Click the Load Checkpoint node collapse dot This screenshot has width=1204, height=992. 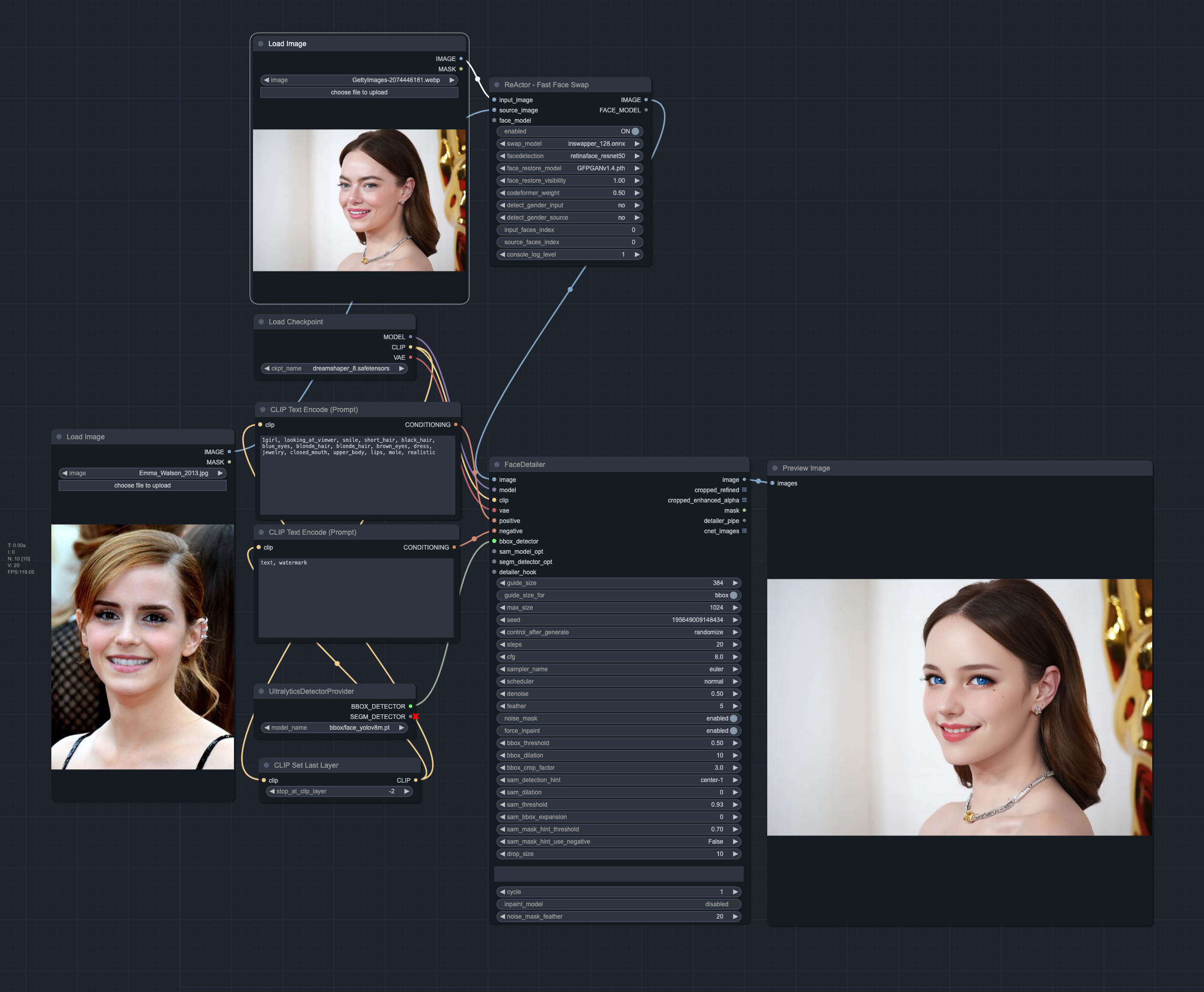261,322
